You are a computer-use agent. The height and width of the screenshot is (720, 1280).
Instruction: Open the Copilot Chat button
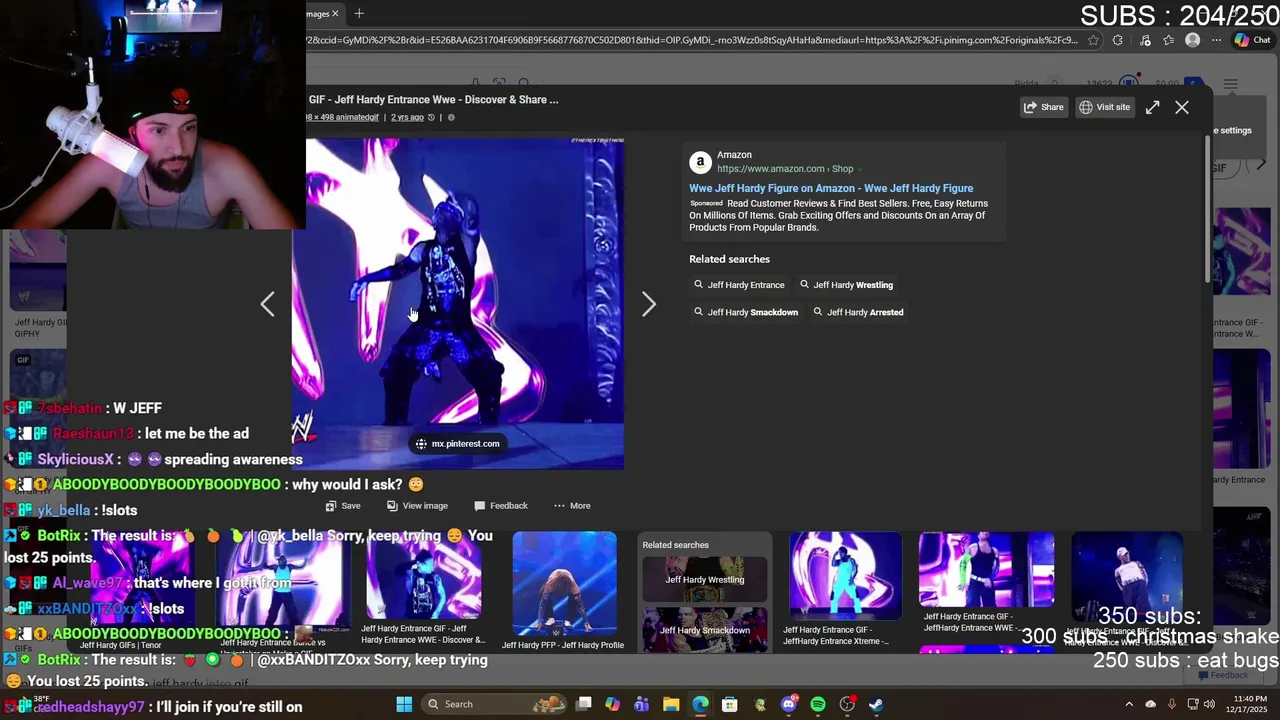(x=1252, y=40)
